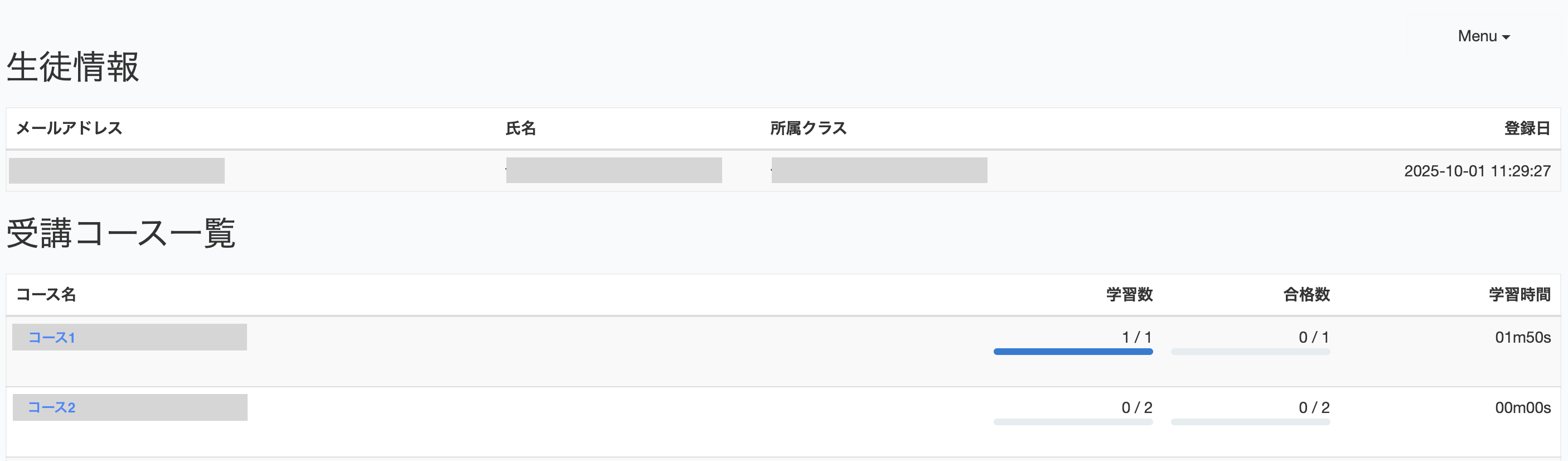1568x461 pixels.
Task: Click the コース名 column header
Action: pyautogui.click(x=46, y=295)
